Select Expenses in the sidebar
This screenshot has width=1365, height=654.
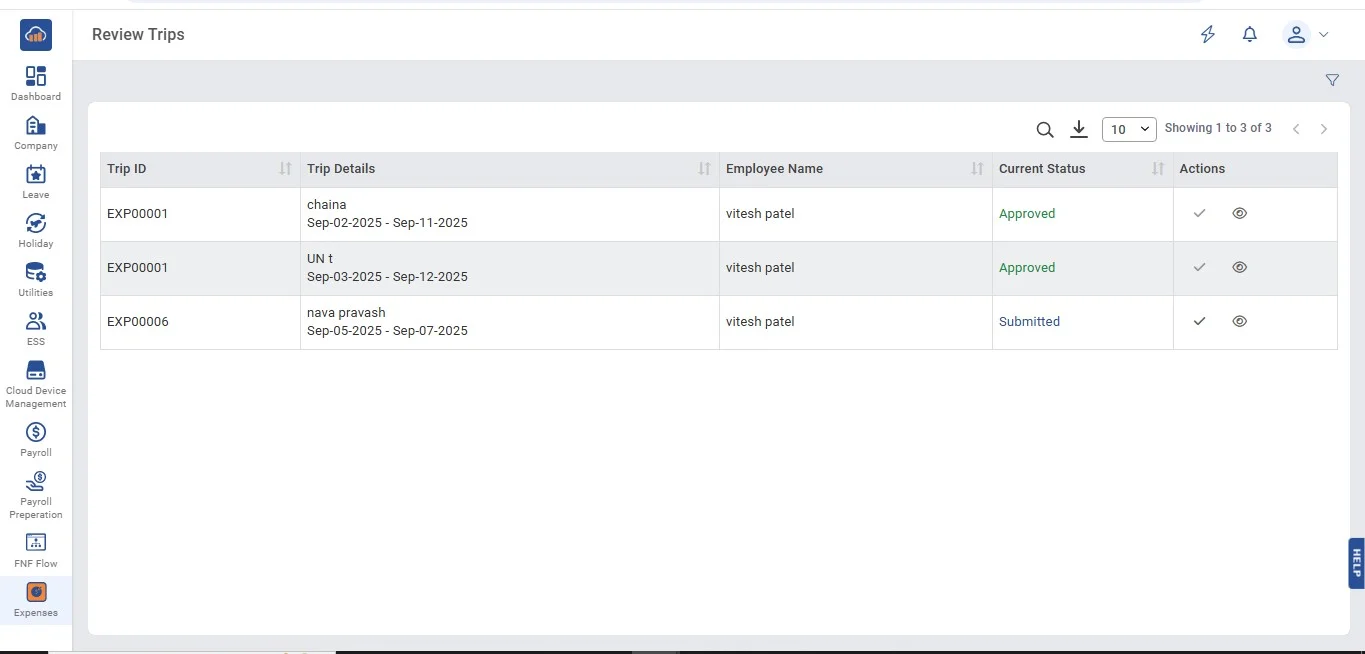(36, 599)
